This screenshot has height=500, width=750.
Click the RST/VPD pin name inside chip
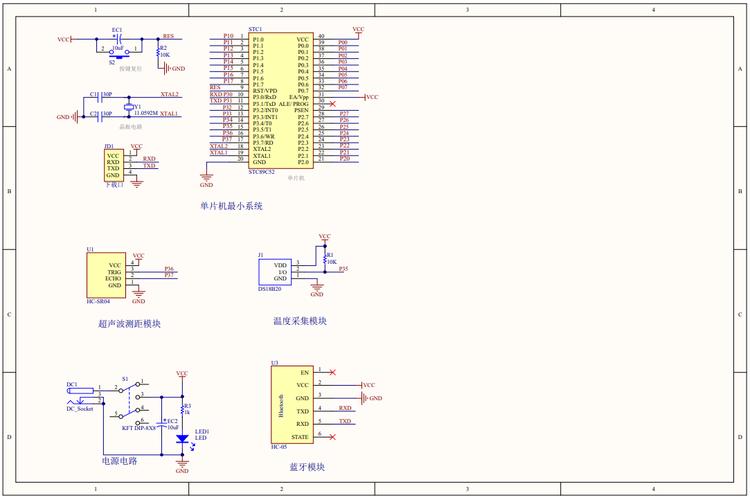265,91
